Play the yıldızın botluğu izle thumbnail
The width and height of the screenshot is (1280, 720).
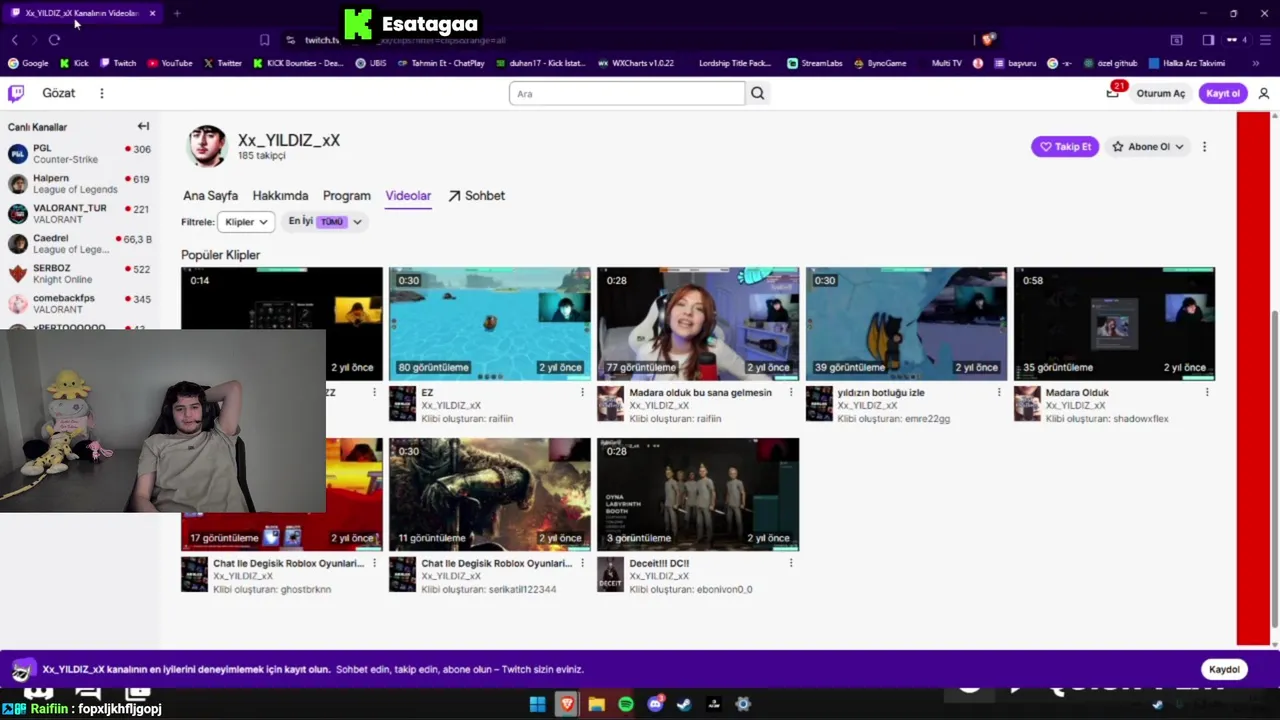pos(906,324)
